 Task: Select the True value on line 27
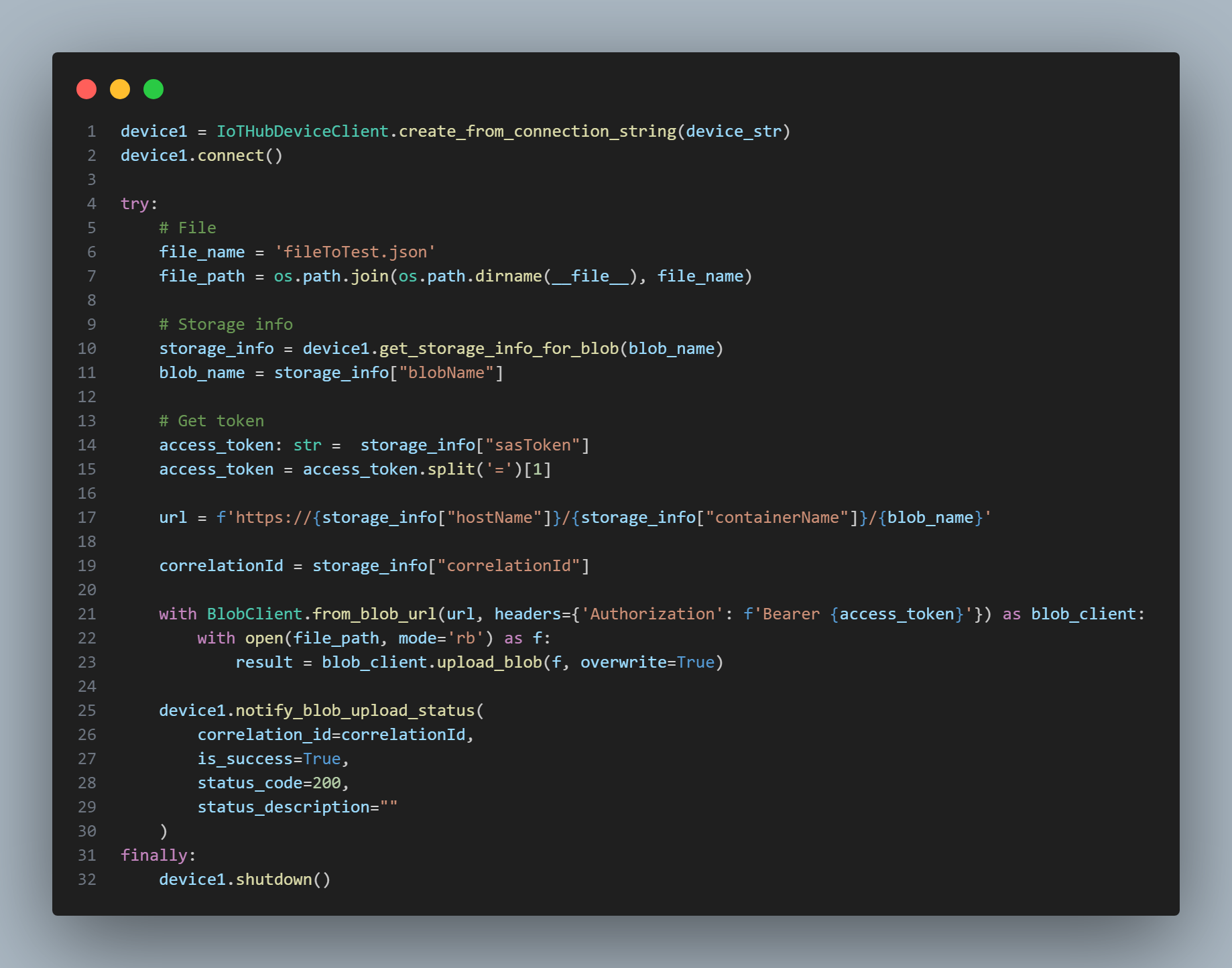(322, 758)
